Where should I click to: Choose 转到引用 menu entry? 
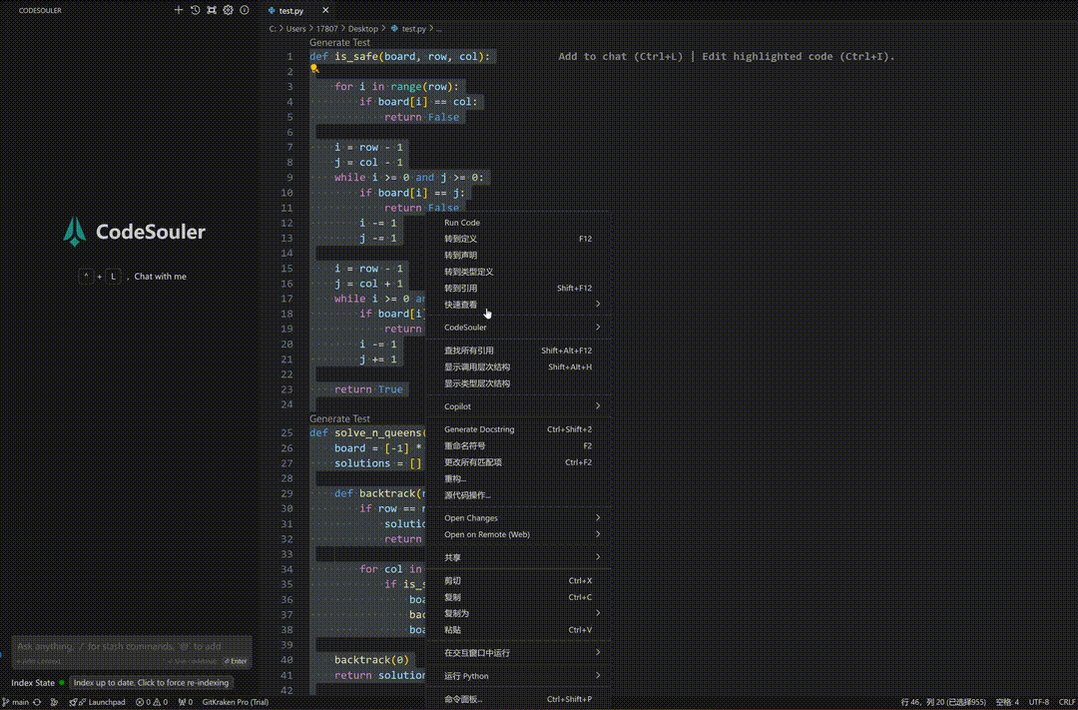click(x=519, y=289)
